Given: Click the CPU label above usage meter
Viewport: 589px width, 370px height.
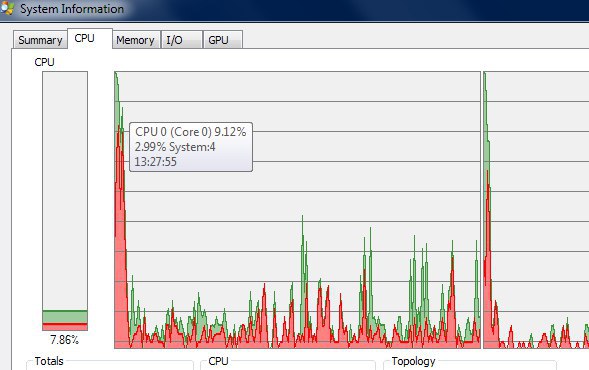Looking at the screenshot, I should coord(44,62).
